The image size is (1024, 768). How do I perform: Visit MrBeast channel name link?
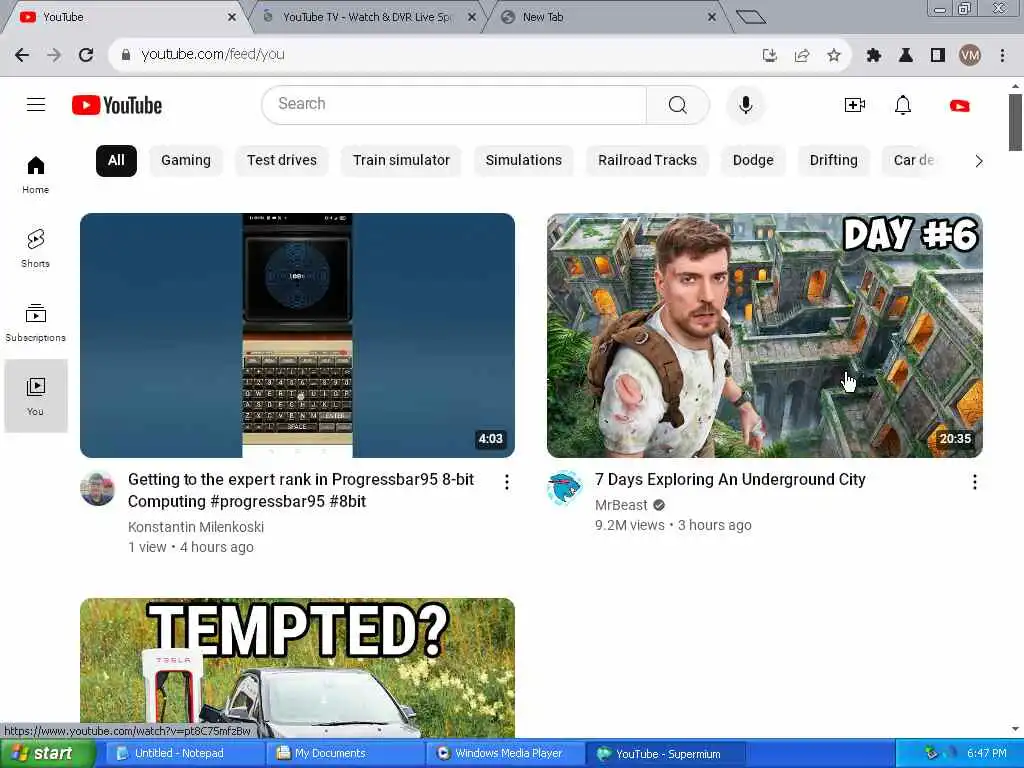[x=621, y=505]
